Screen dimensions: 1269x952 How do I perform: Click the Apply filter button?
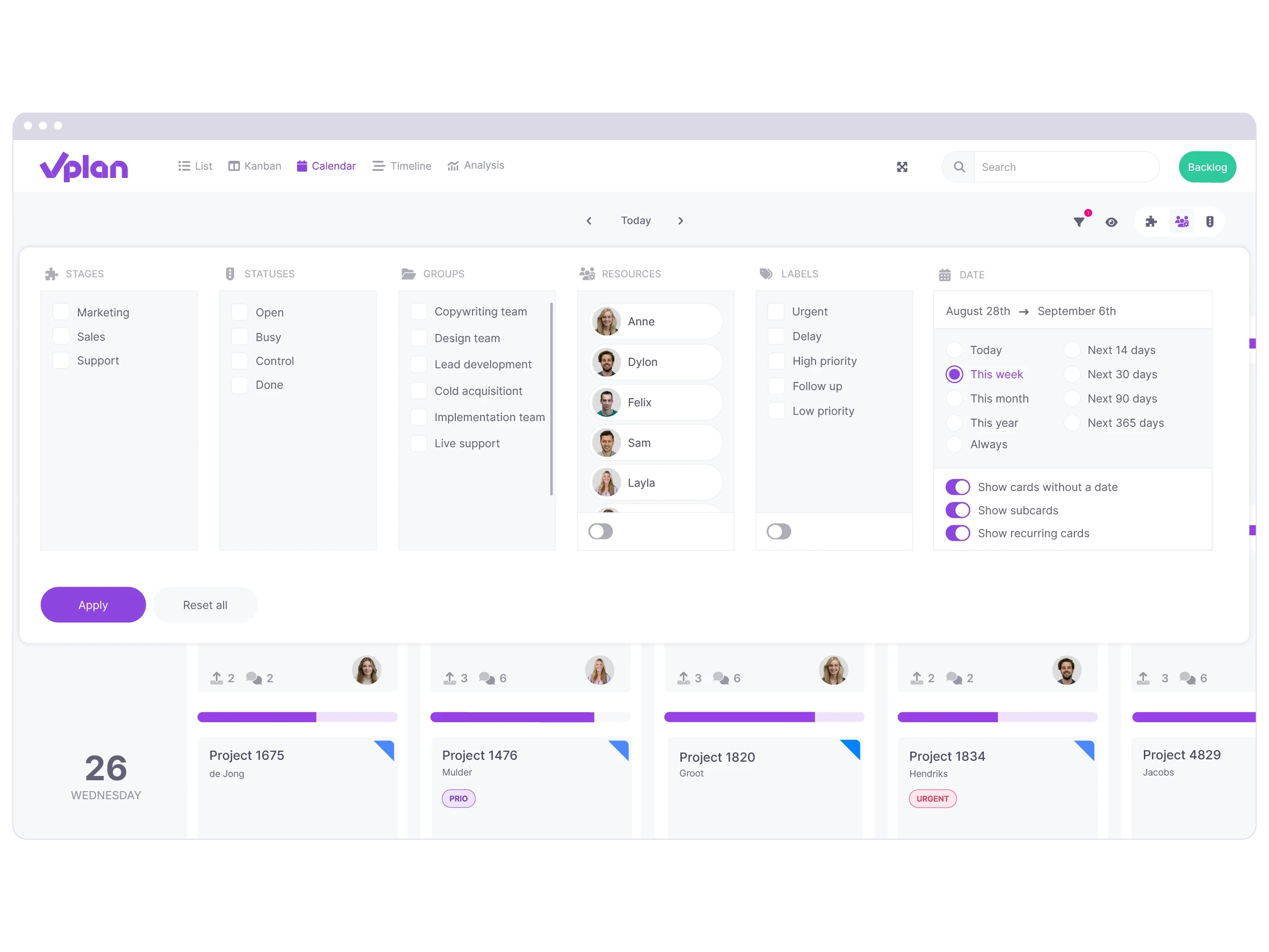[93, 604]
